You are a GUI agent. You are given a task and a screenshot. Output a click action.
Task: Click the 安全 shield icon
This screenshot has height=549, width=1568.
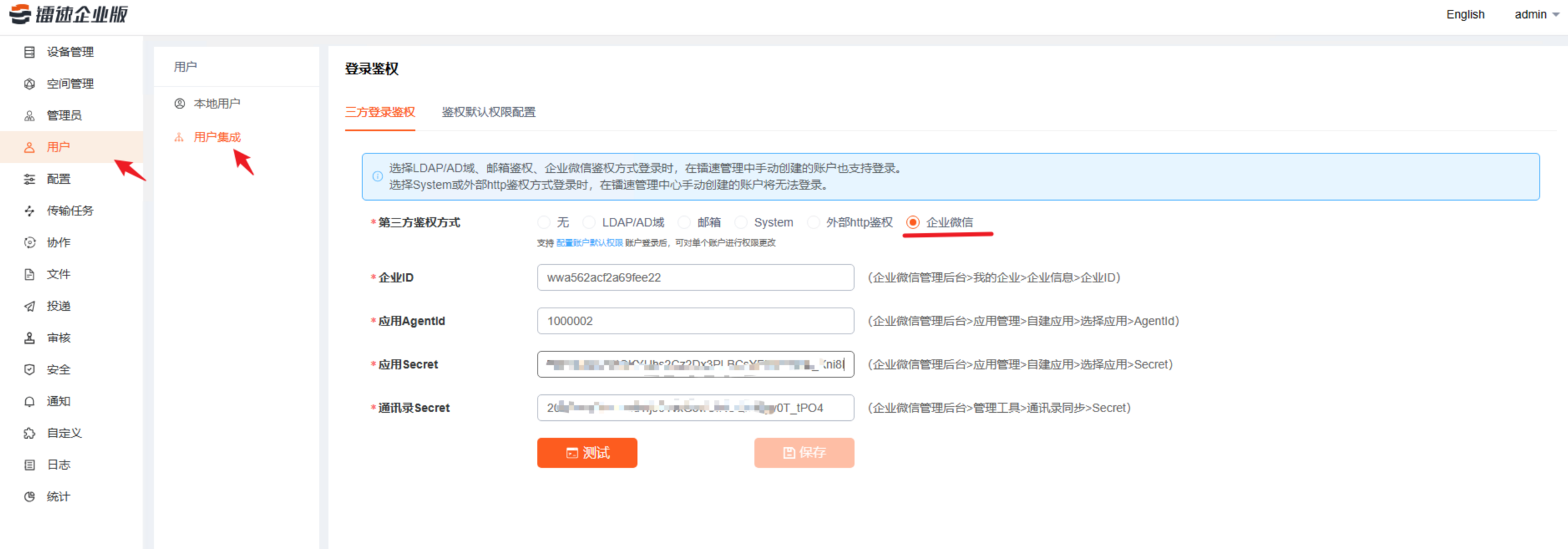point(29,370)
